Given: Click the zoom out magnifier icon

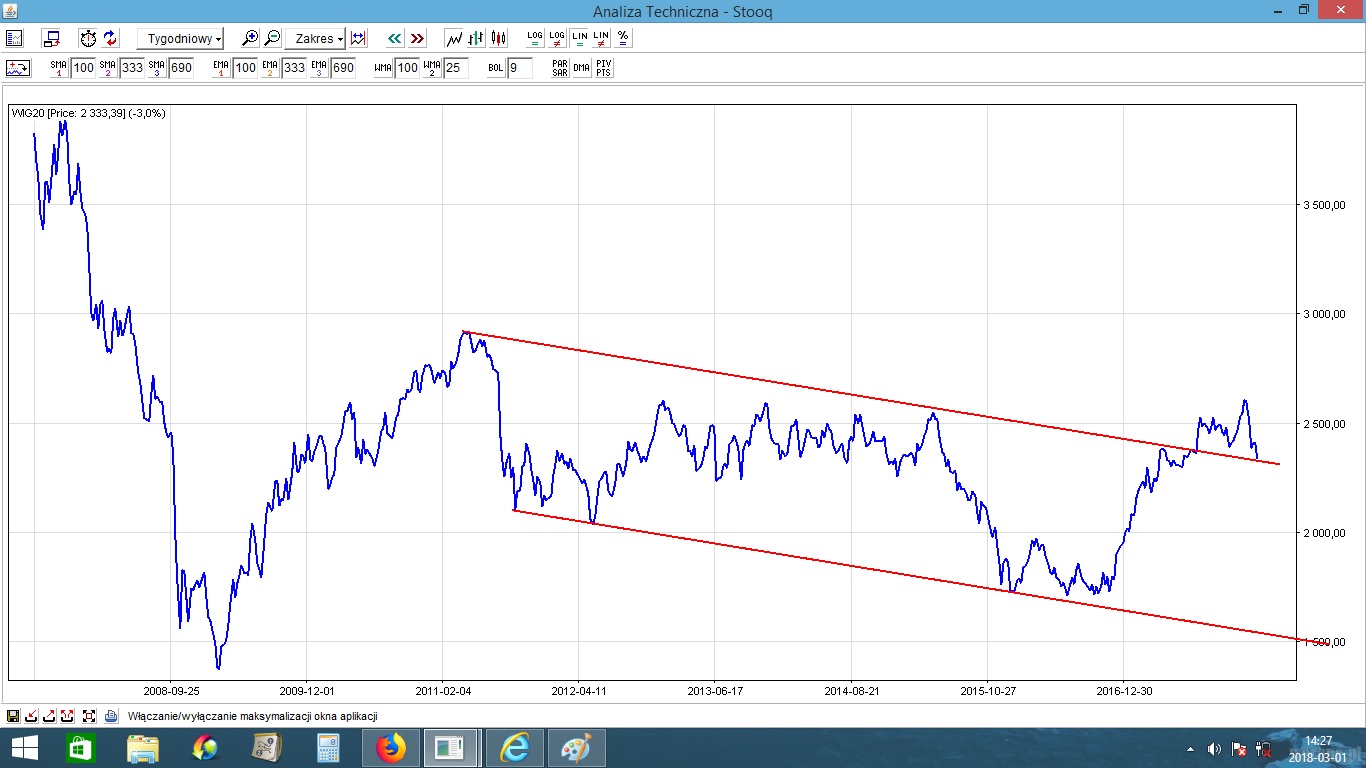Looking at the screenshot, I should point(272,39).
